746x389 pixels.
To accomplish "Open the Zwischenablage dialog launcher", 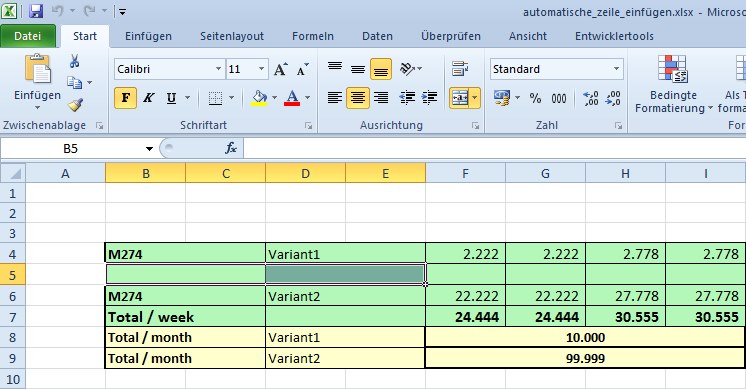I will 99,126.
